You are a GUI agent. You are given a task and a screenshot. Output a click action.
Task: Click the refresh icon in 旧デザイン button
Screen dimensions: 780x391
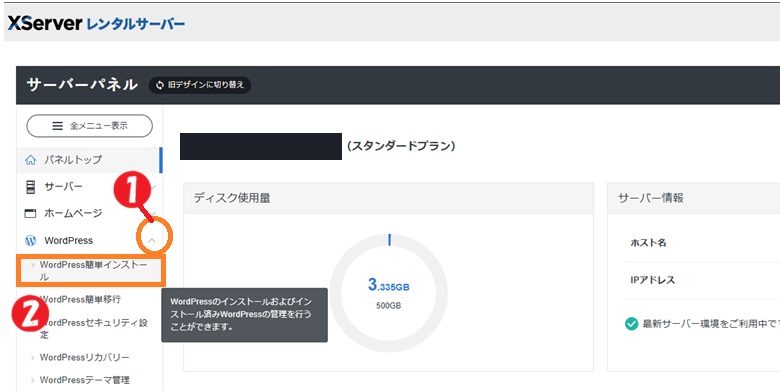coord(160,85)
